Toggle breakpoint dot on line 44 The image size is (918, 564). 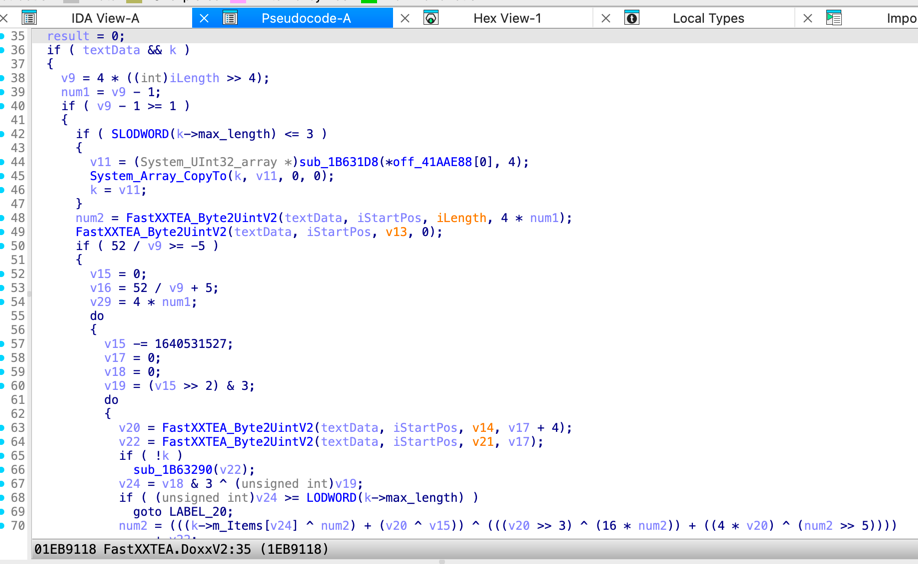(x=2, y=162)
